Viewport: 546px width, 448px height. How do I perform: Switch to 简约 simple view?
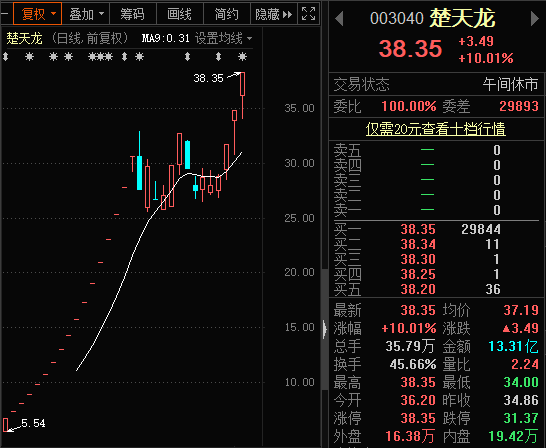coord(226,14)
